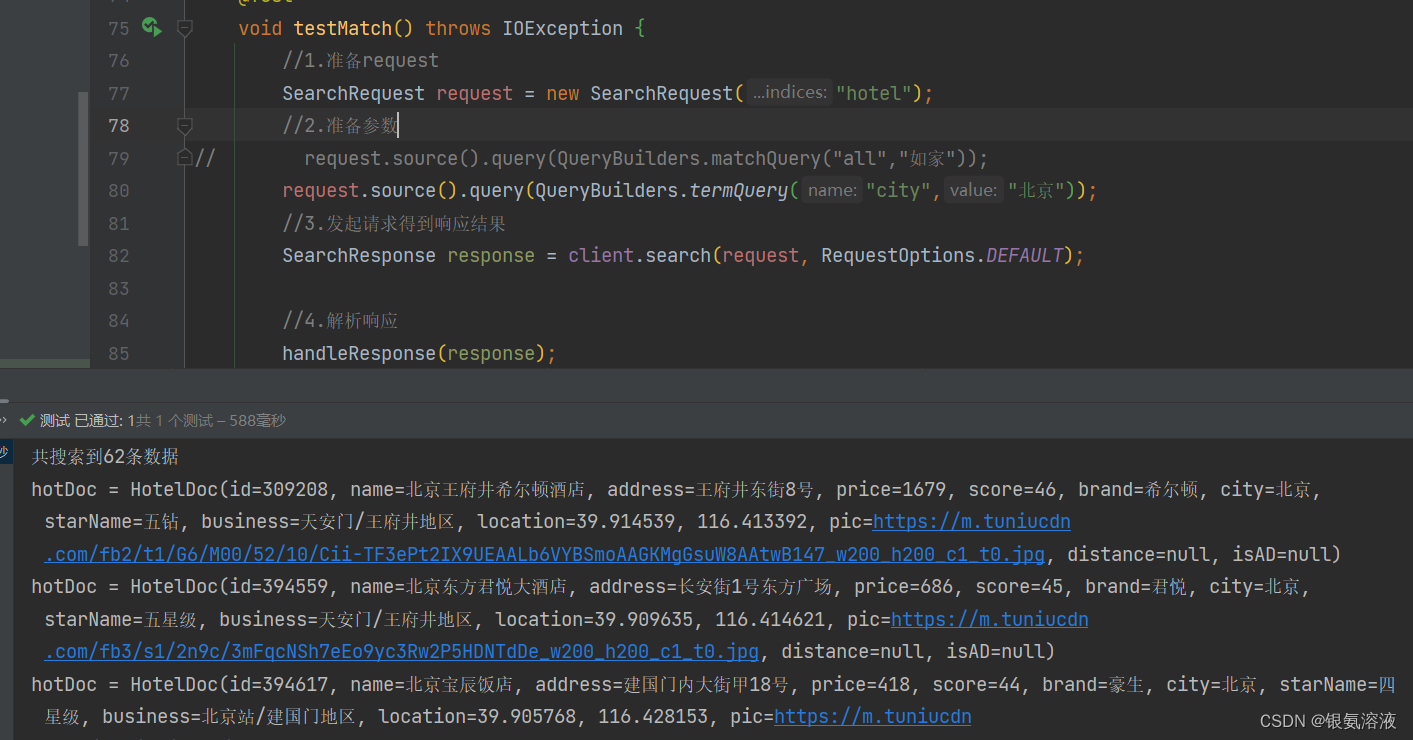The image size is (1413, 740).
Task: Click the console line "共搜索到62条数据"
Action: [105, 457]
